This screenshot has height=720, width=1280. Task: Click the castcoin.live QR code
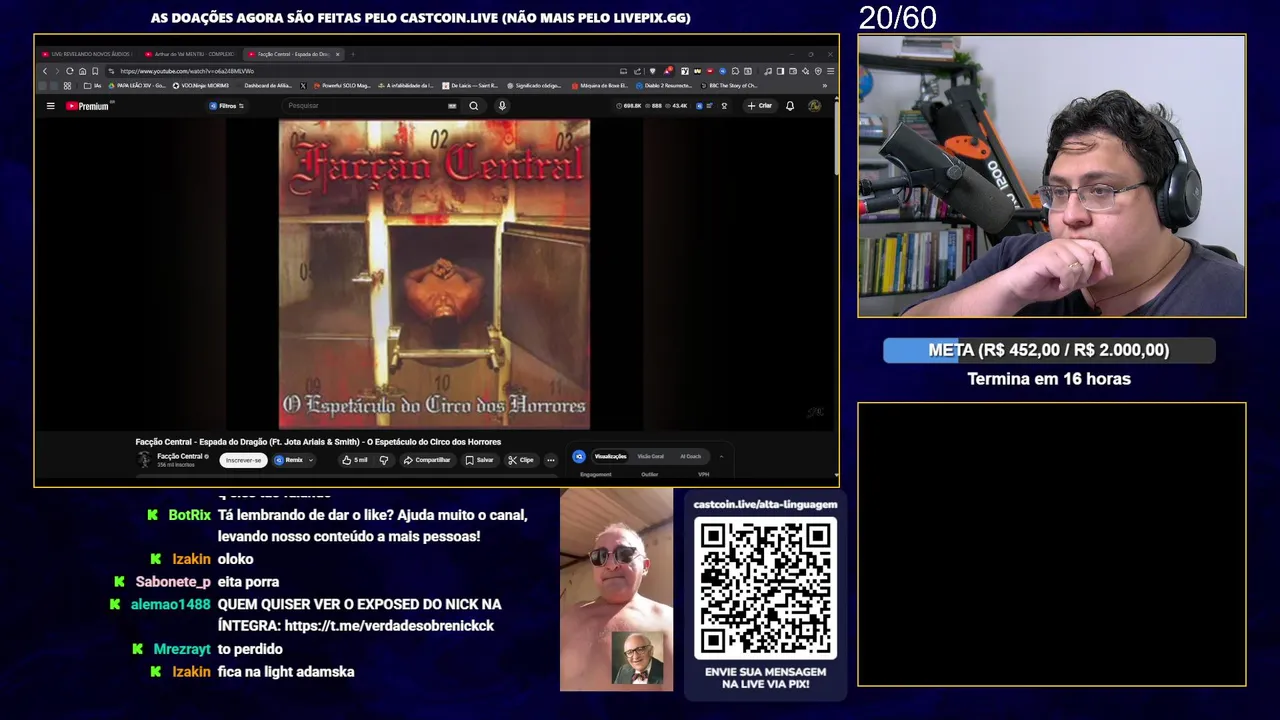tap(765, 589)
